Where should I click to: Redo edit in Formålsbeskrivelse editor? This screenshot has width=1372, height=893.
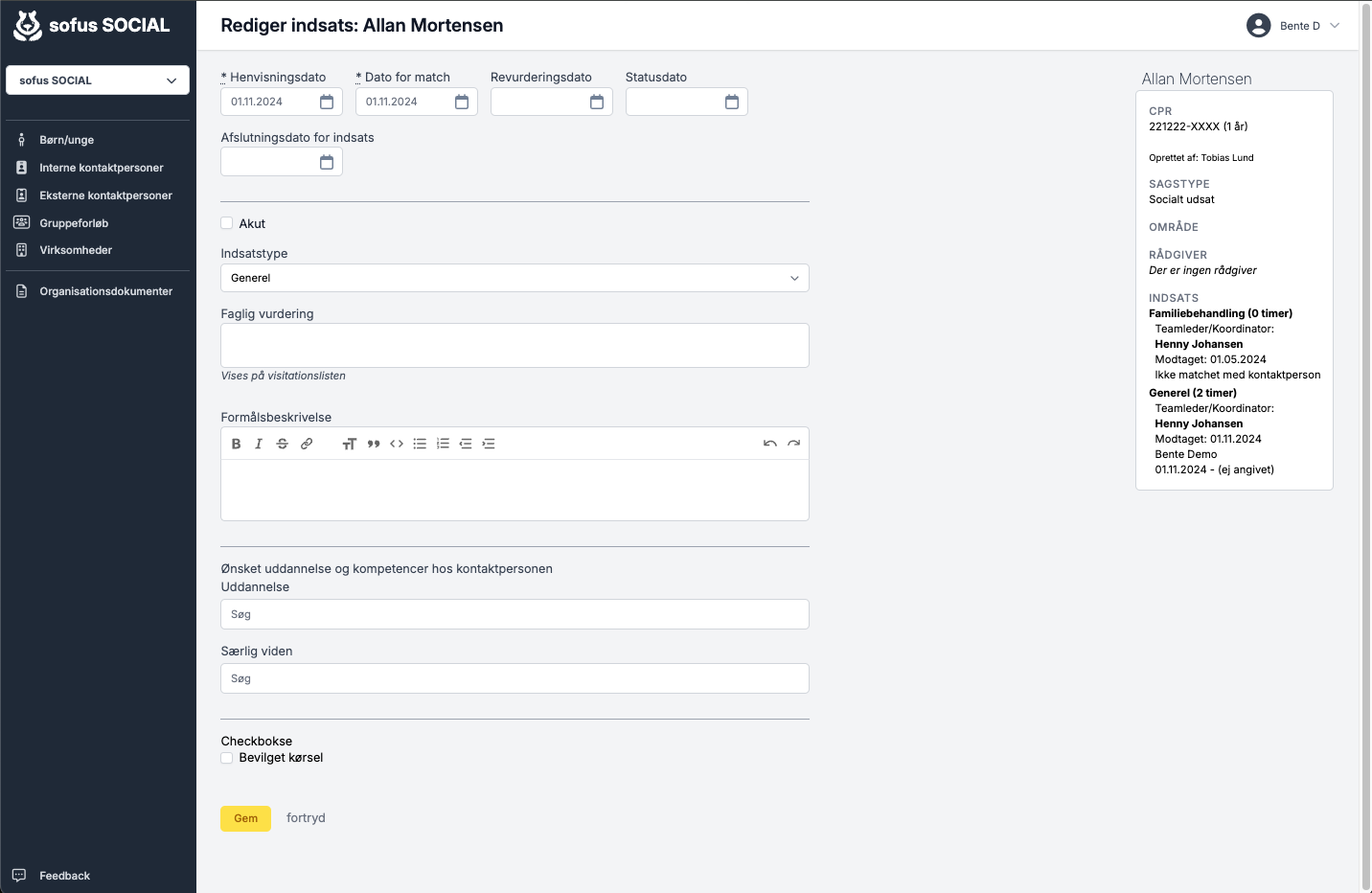tap(793, 444)
